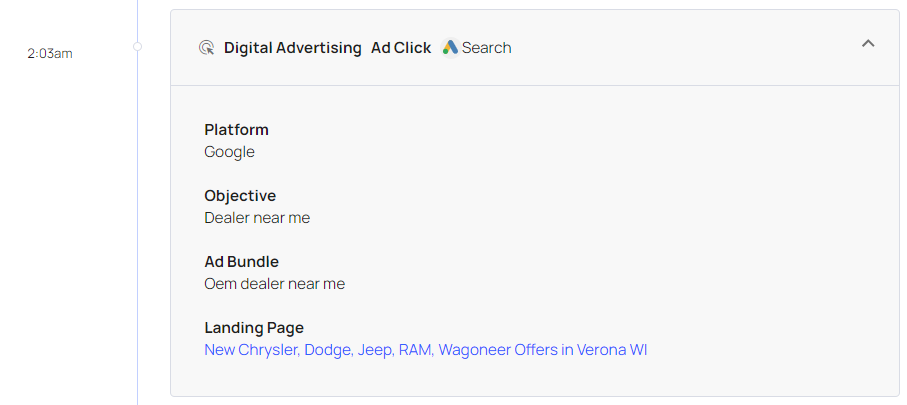Click the Platform field heading

[x=236, y=130]
